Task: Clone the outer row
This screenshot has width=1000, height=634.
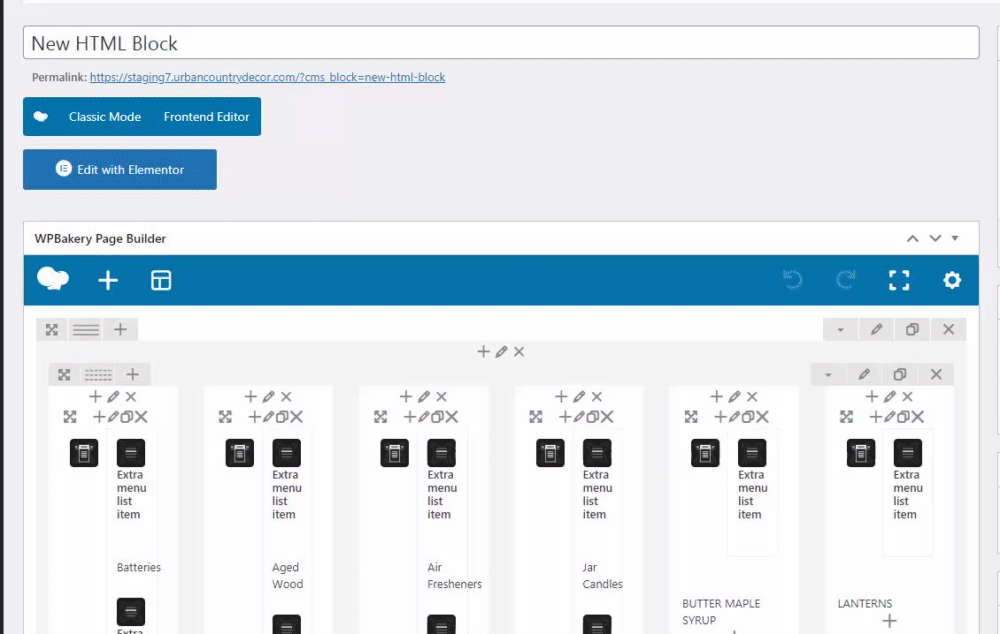Action: pos(912,329)
